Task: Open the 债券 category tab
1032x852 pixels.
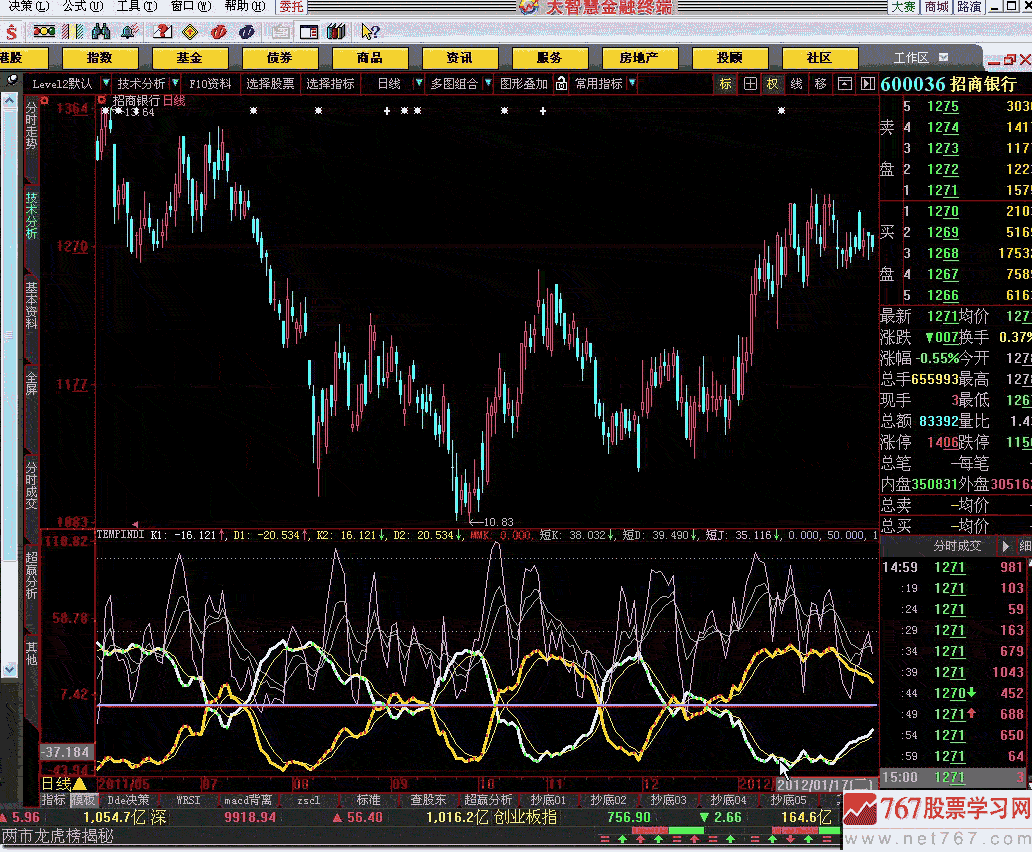Action: click(280, 58)
